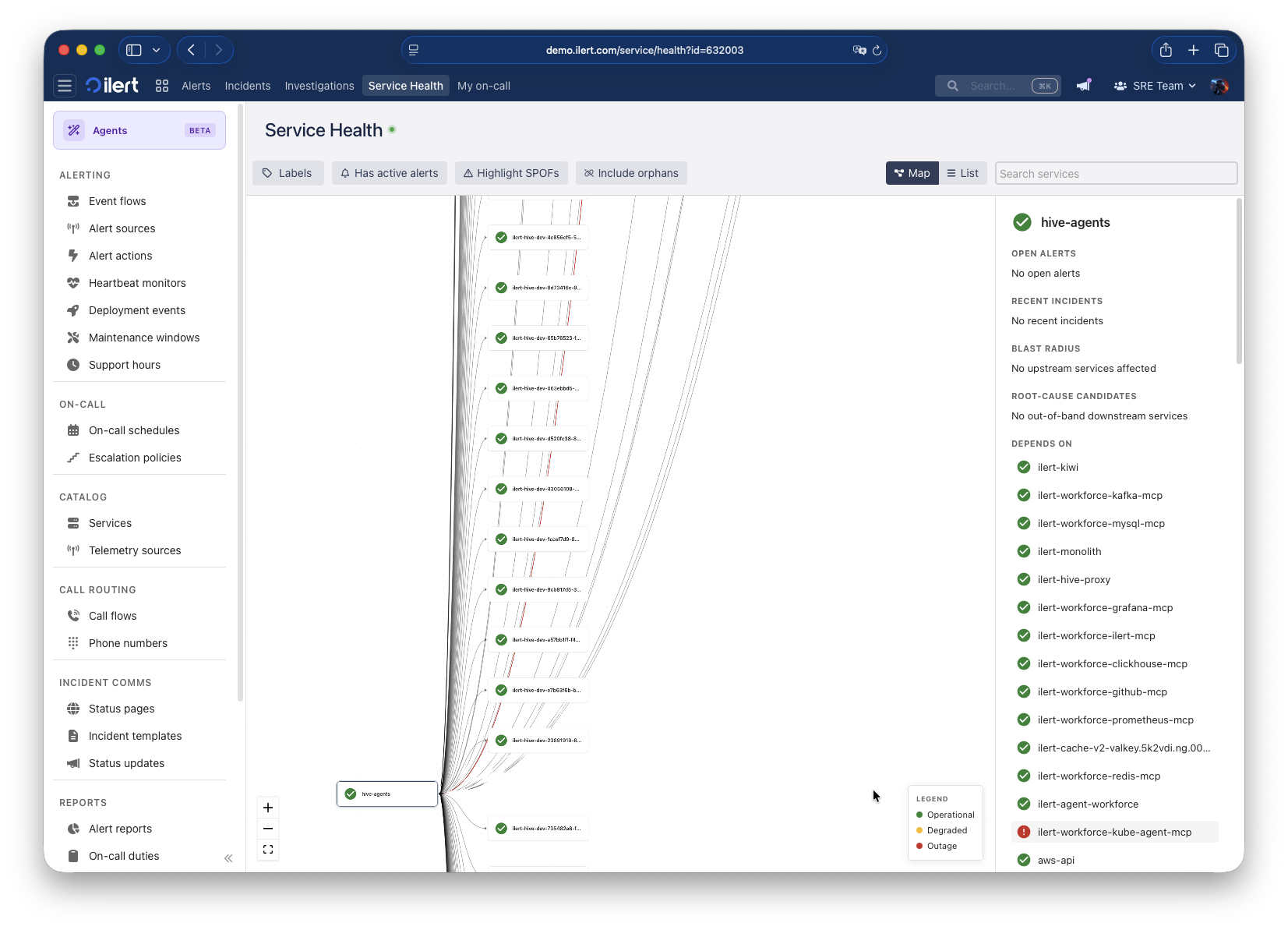This screenshot has width=1288, height=930.
Task: Zoom in the service map
Action: tap(268, 808)
